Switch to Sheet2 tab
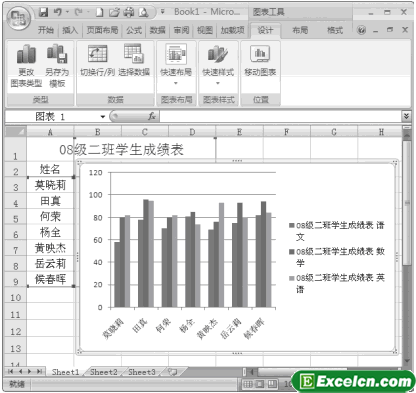This screenshot has width=416, height=393. point(104,372)
